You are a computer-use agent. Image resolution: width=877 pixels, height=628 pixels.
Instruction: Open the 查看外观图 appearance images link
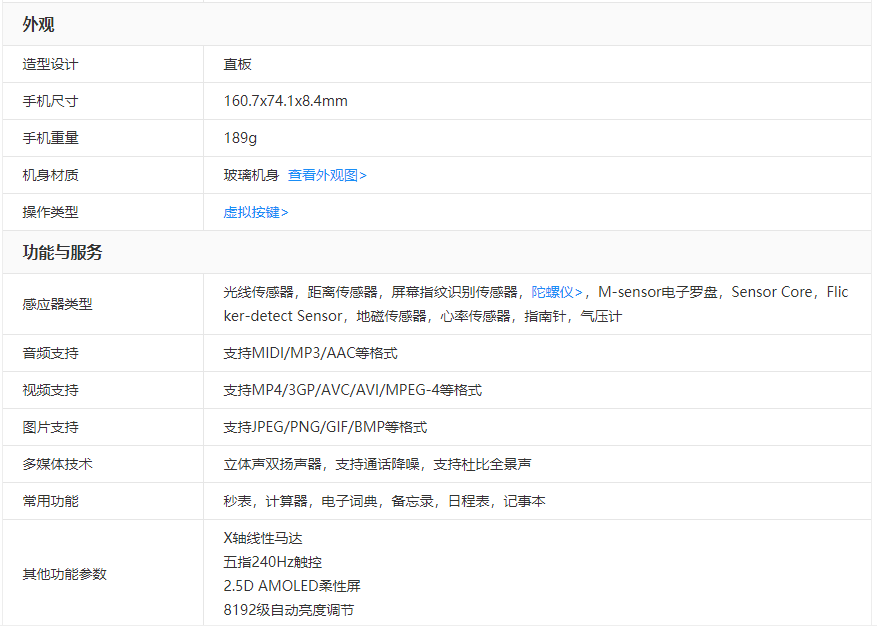tap(325, 174)
